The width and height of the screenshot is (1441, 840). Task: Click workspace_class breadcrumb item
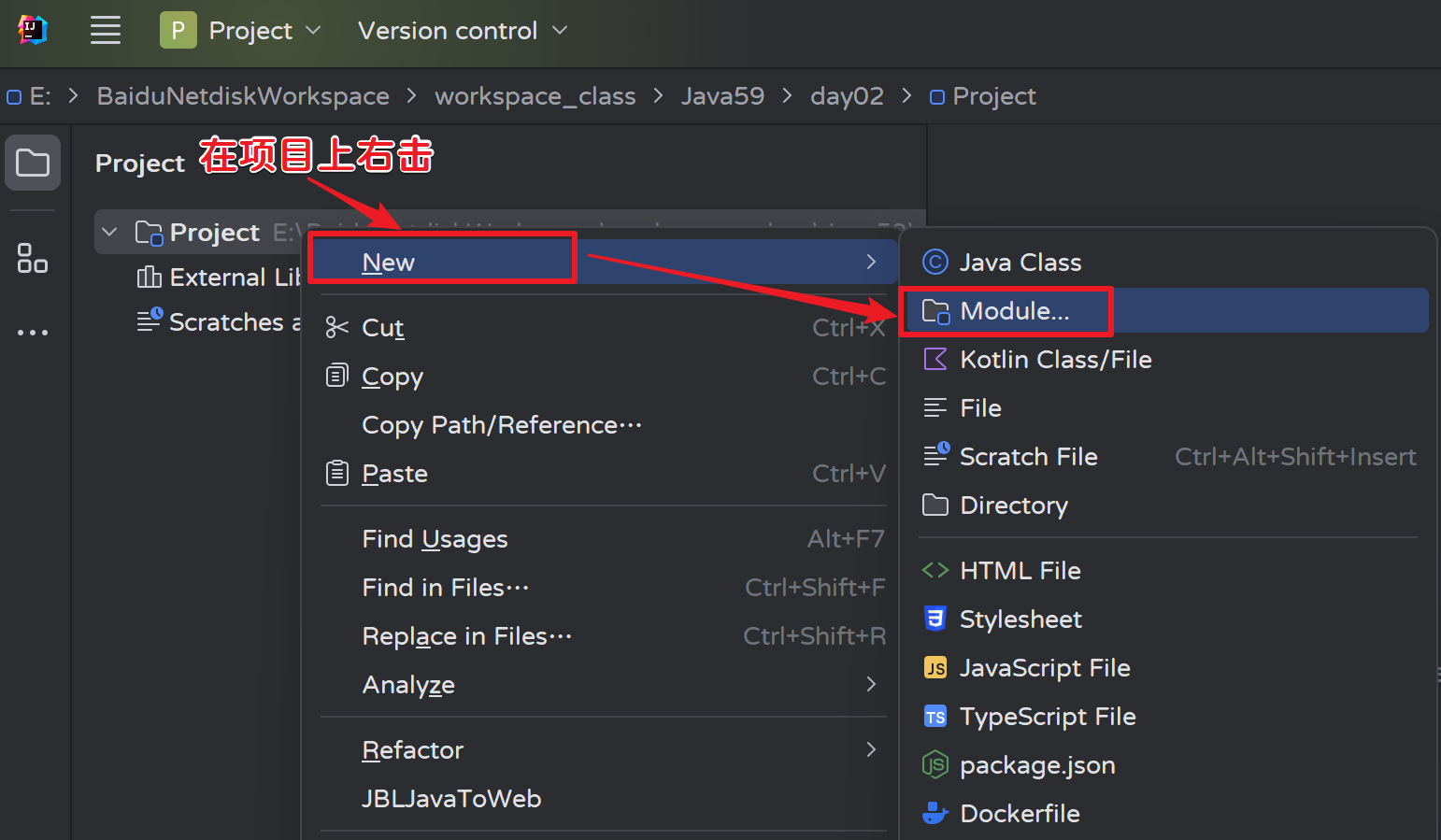pos(535,95)
